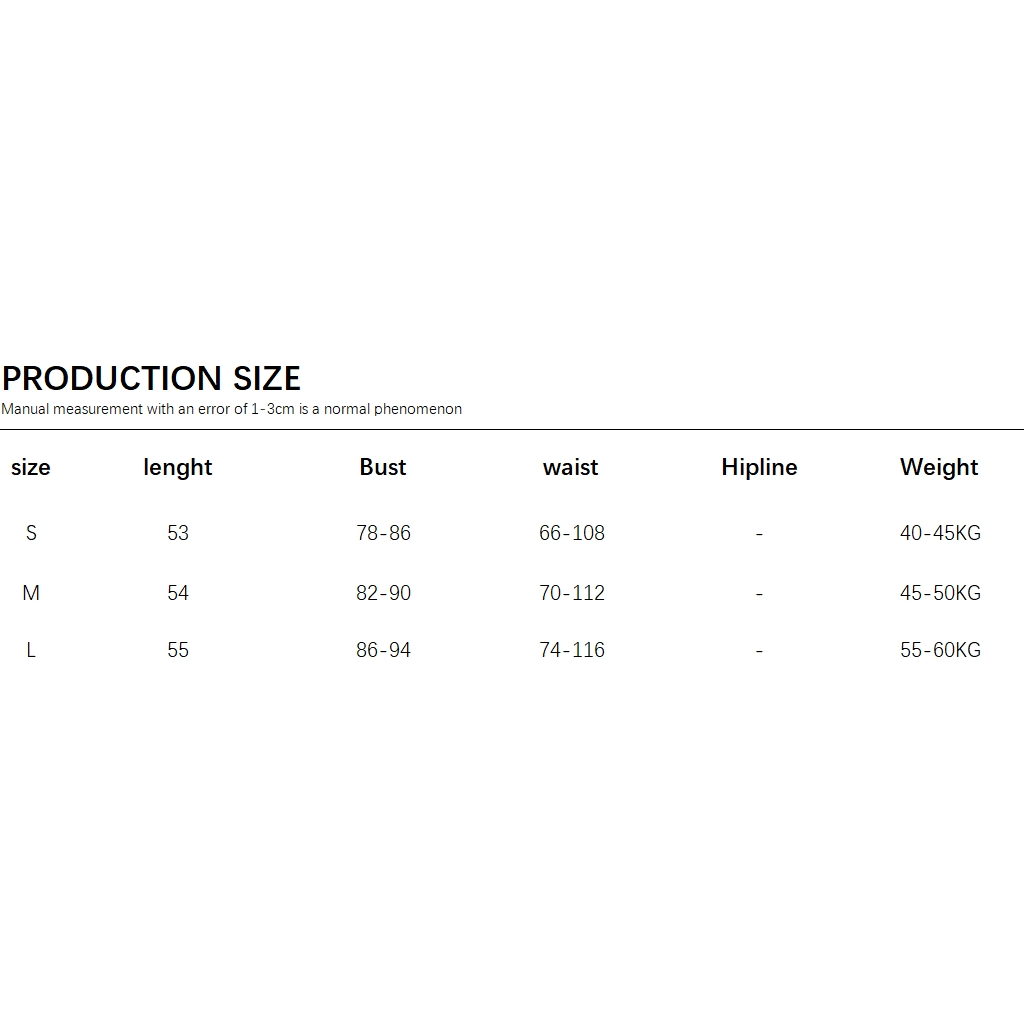Click the 'waist' column header

pos(571,467)
